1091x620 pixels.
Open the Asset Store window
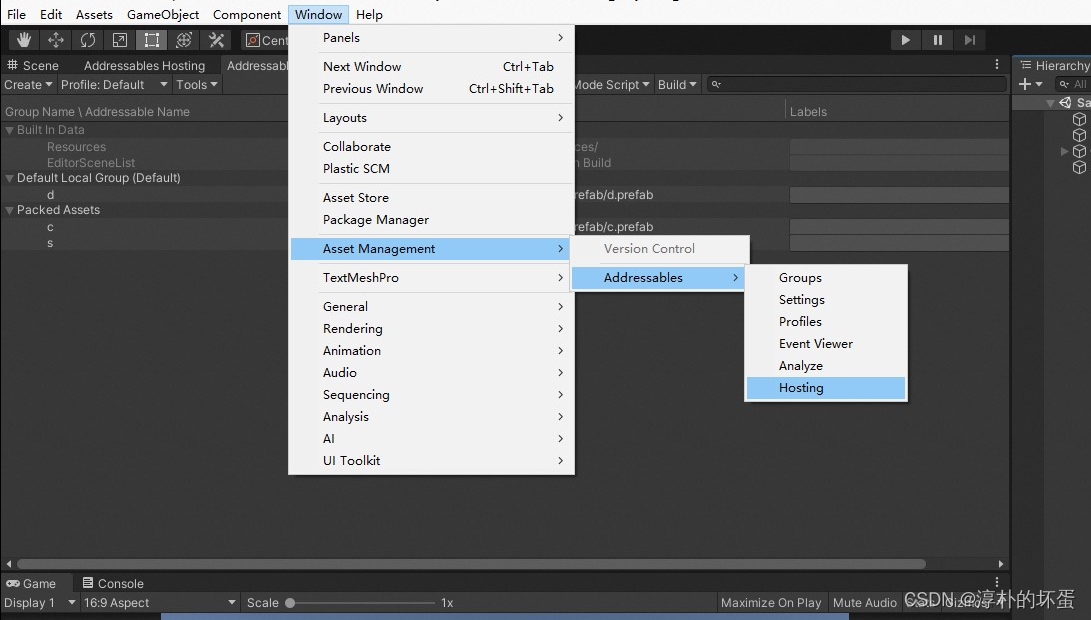point(431,198)
